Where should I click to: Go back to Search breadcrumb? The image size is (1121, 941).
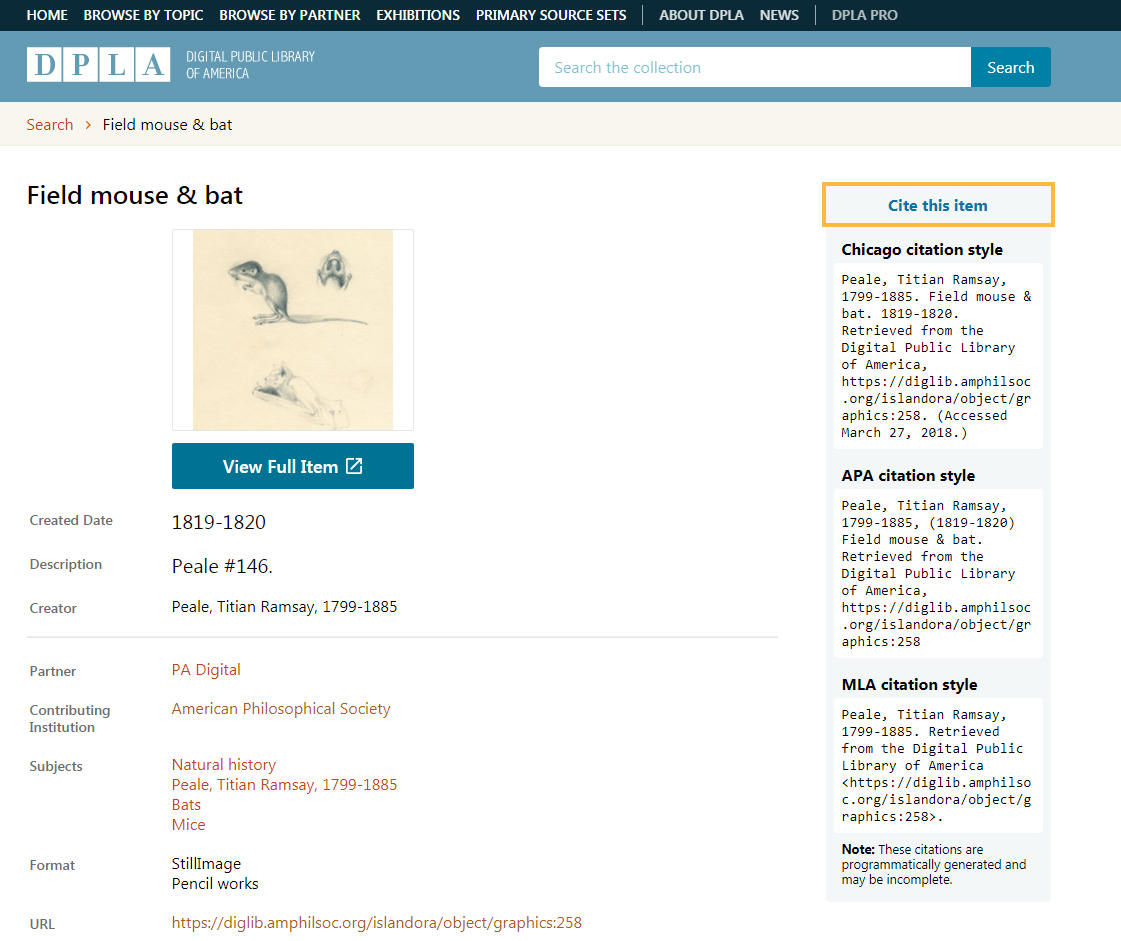point(50,124)
